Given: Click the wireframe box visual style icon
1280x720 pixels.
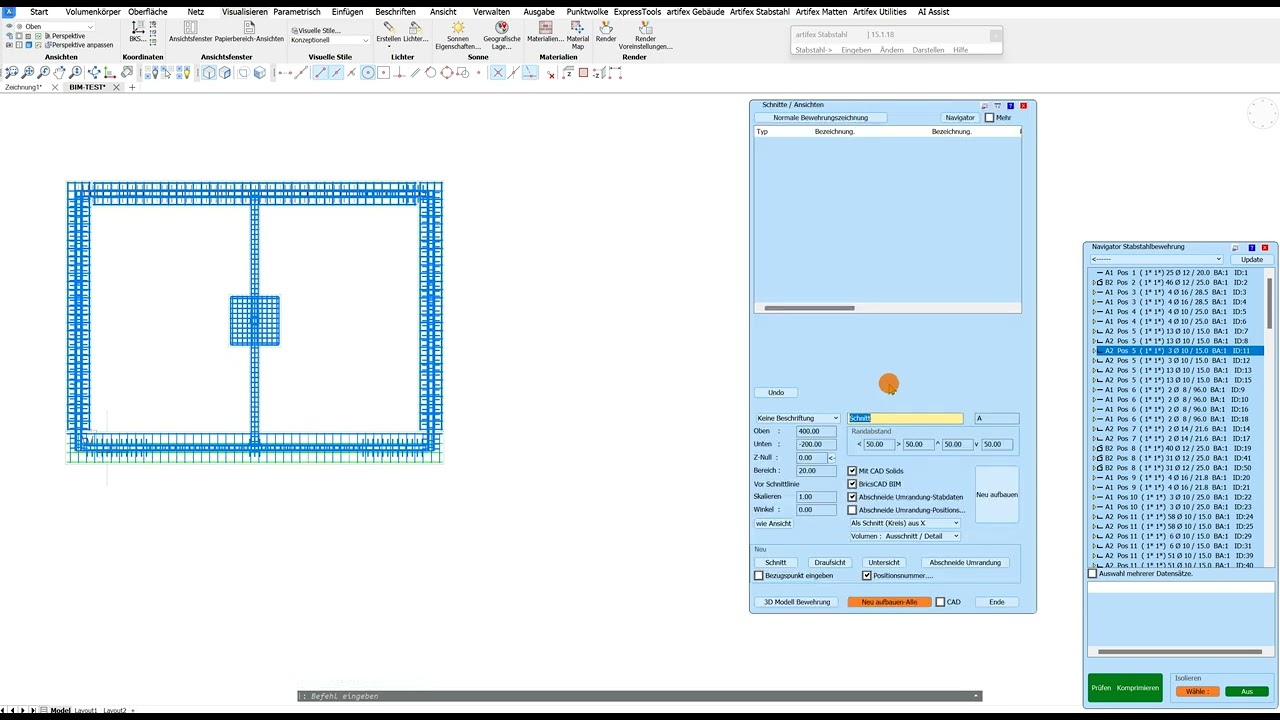Looking at the screenshot, I should [x=209, y=73].
